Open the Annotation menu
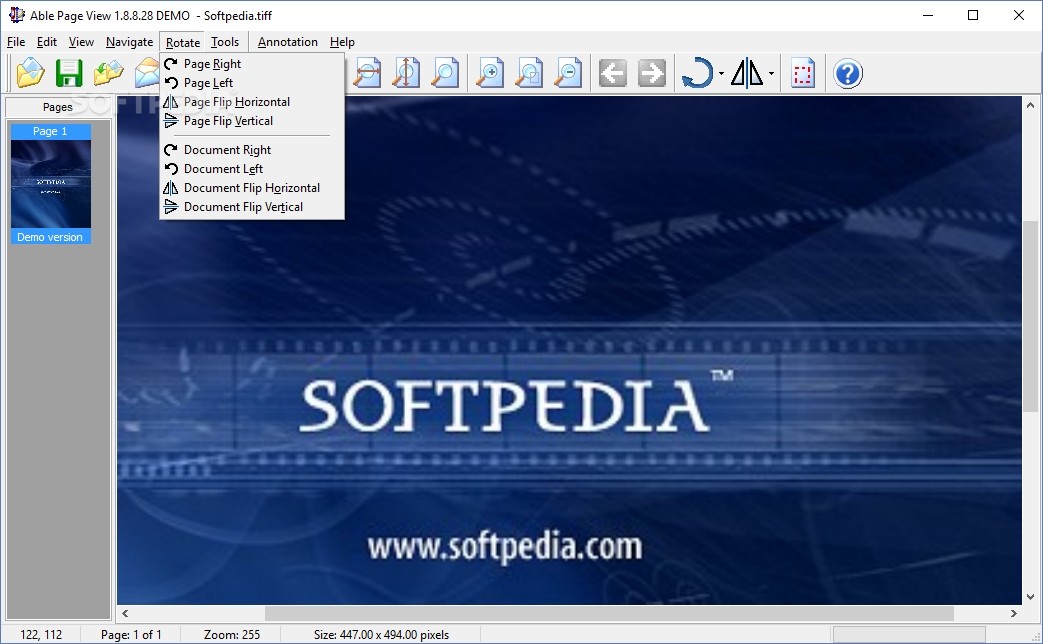The width and height of the screenshot is (1043, 644). (x=287, y=42)
